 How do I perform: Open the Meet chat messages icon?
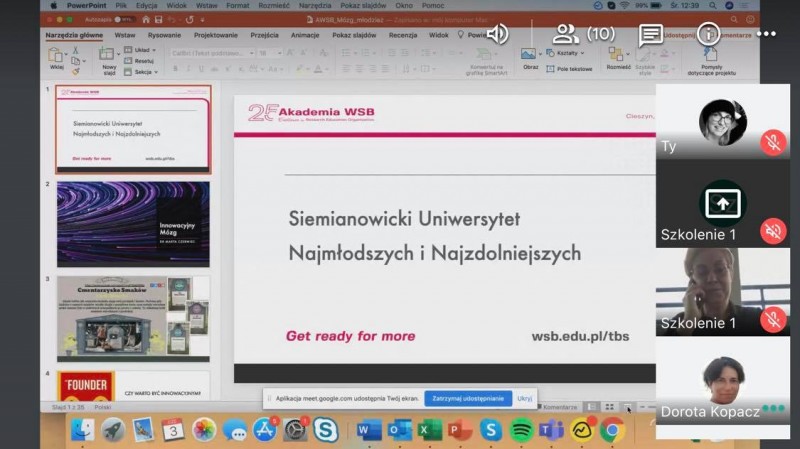651,34
